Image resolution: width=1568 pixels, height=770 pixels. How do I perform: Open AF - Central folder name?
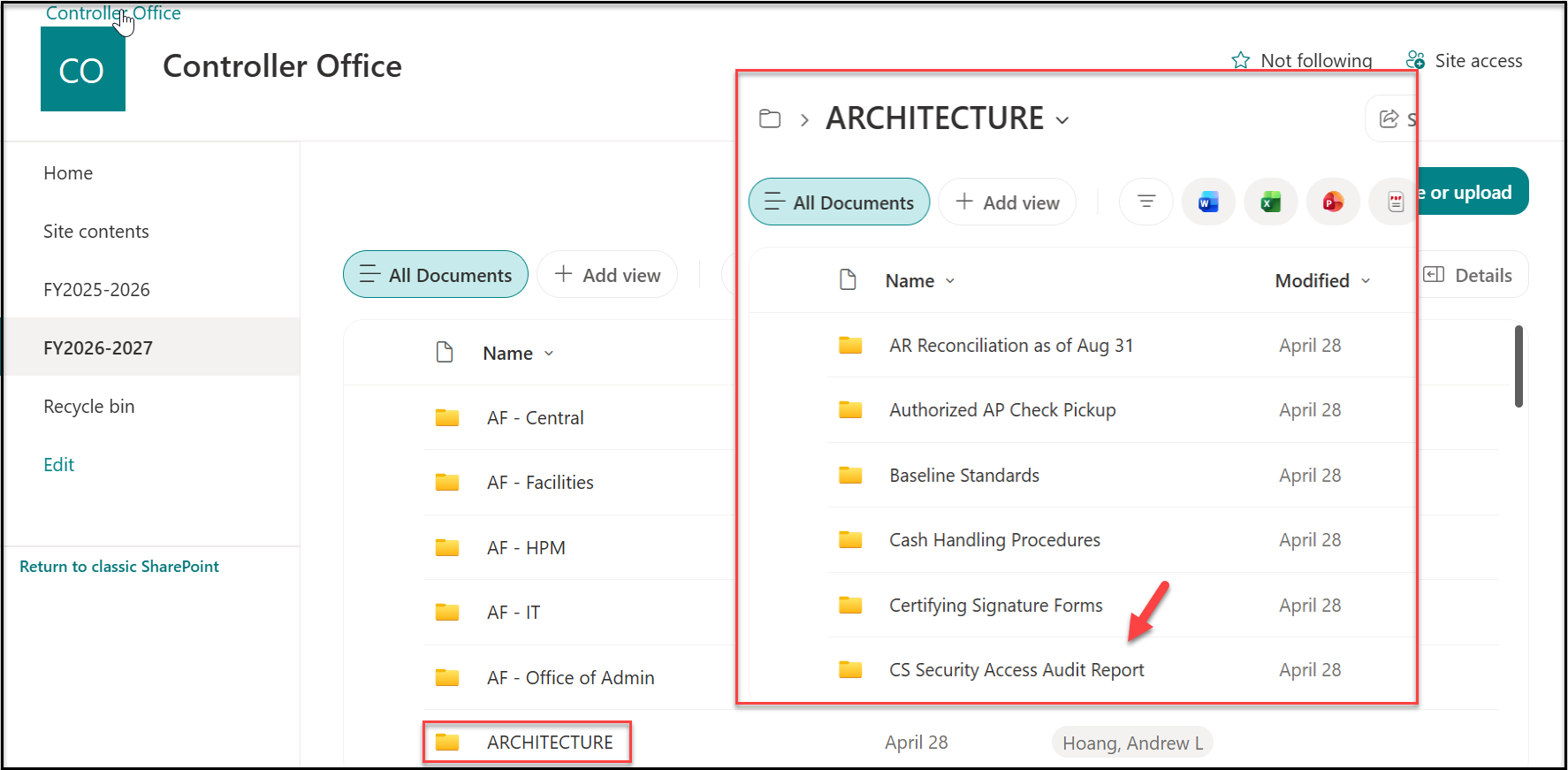click(535, 418)
